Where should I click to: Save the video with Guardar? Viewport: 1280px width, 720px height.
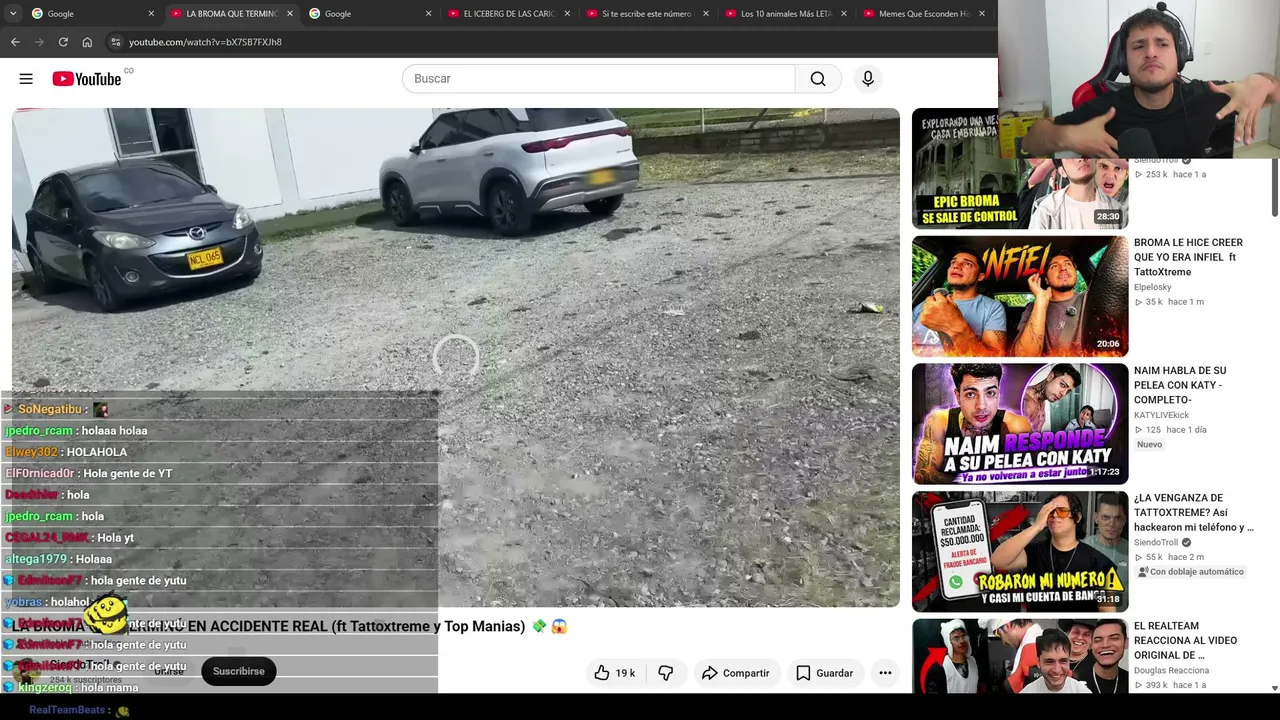(x=825, y=673)
